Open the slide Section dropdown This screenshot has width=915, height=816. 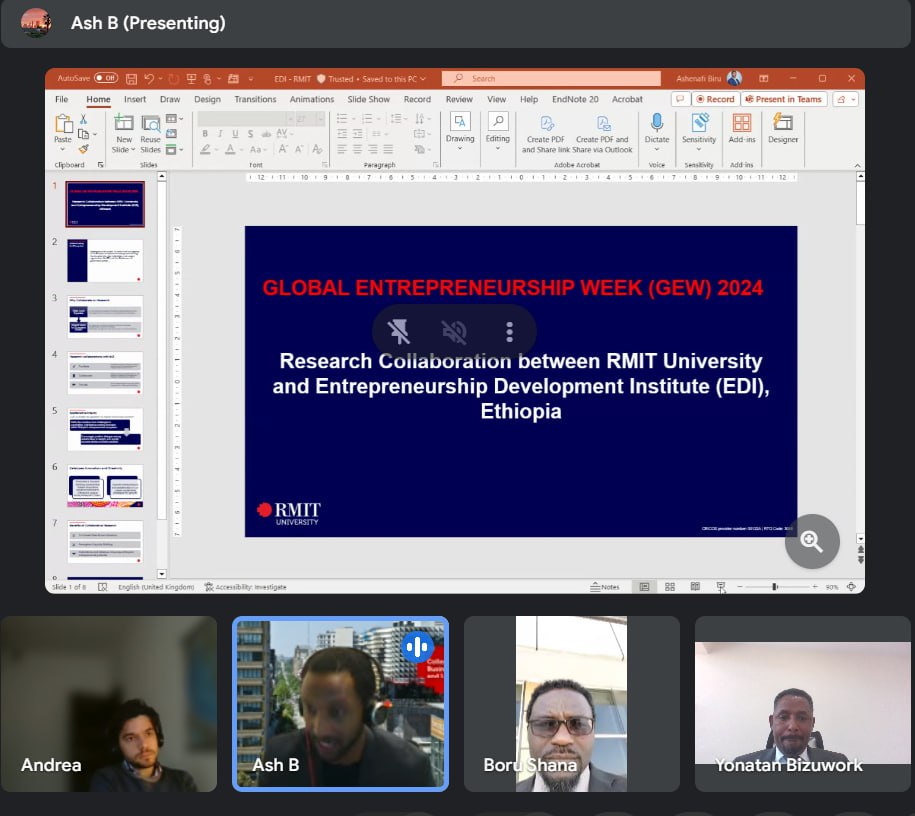174,150
